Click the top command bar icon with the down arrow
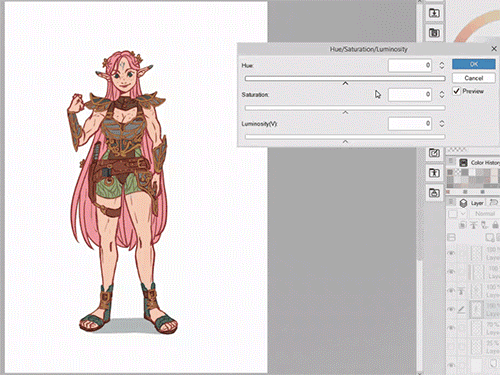500x375 pixels. (x=434, y=13)
